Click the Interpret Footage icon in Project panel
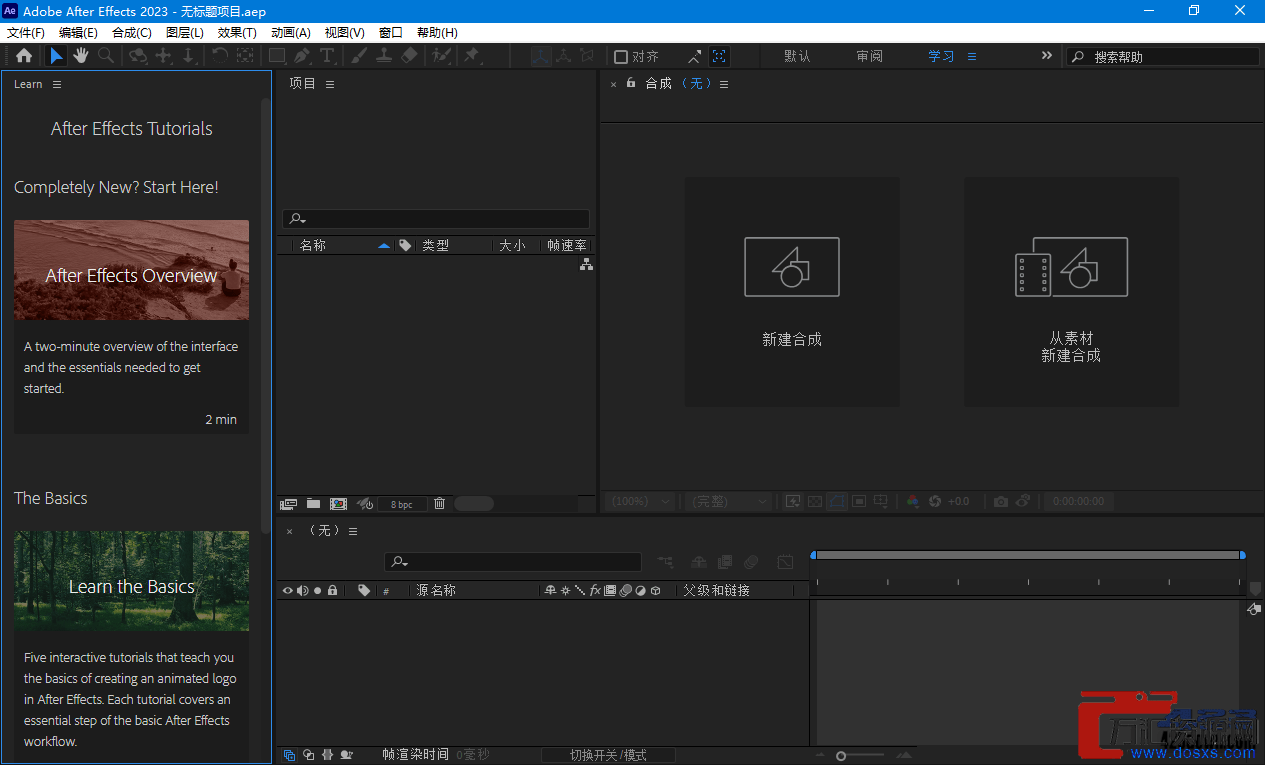The height and width of the screenshot is (765, 1265). click(289, 504)
